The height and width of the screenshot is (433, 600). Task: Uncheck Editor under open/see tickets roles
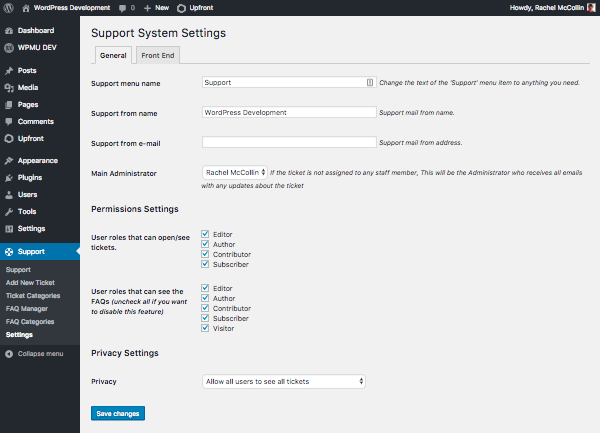click(x=205, y=234)
